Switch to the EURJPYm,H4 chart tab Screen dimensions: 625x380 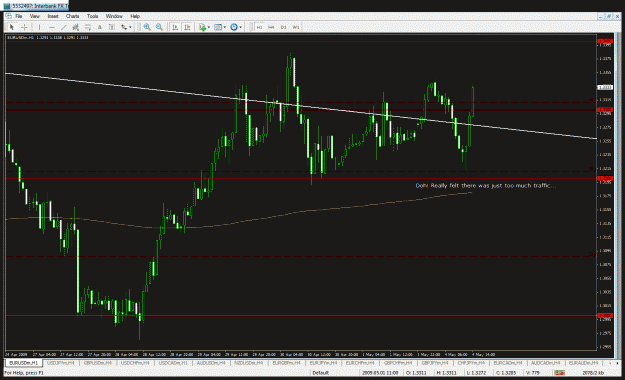coord(323,363)
